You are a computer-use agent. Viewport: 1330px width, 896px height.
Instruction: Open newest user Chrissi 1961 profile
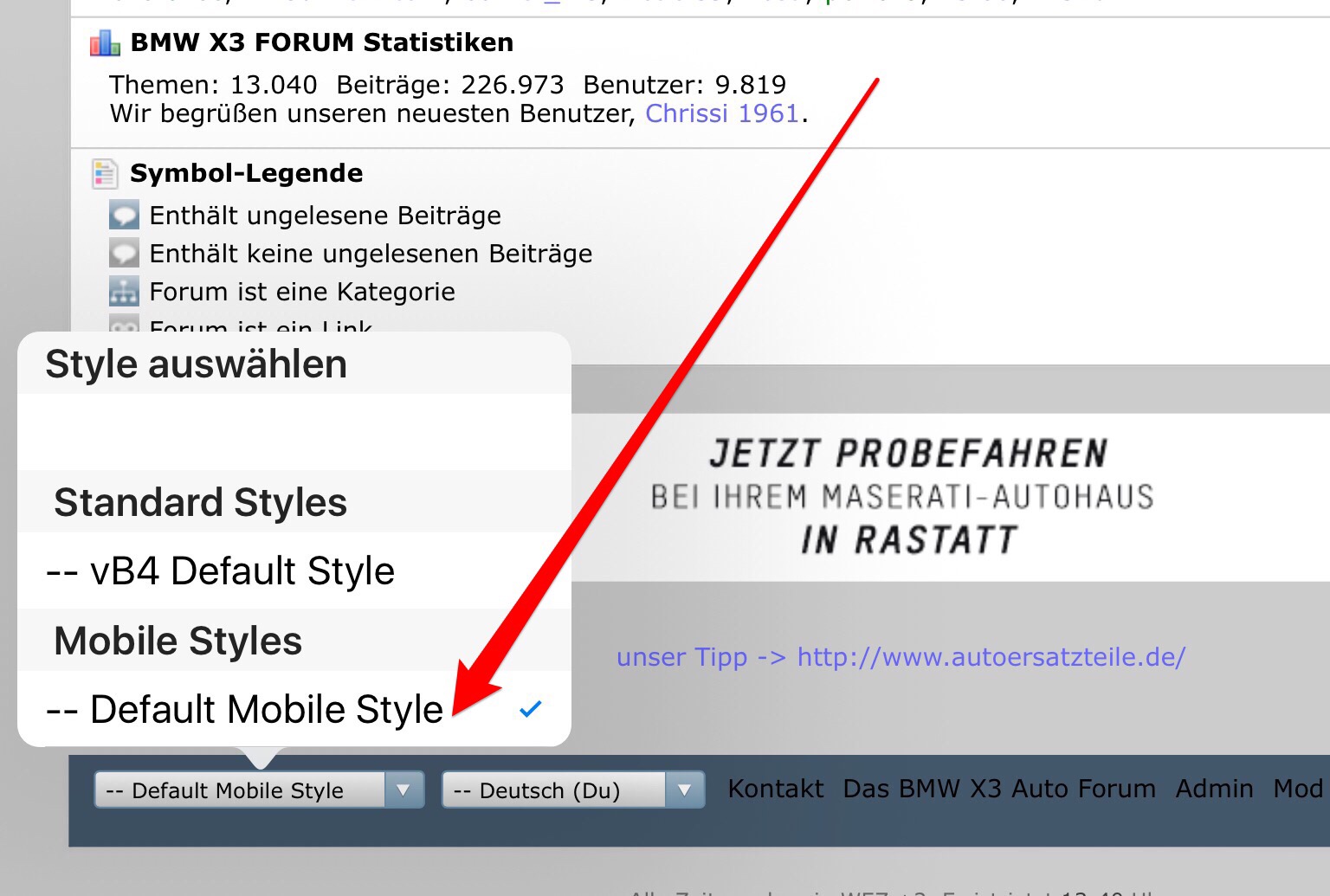(722, 113)
